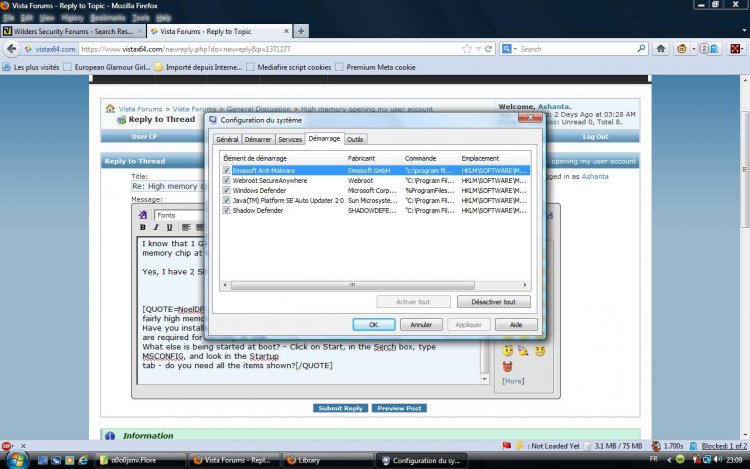Click the Blocked: 1 of 2 status link
Screen dimensions: 750x469
(724, 446)
